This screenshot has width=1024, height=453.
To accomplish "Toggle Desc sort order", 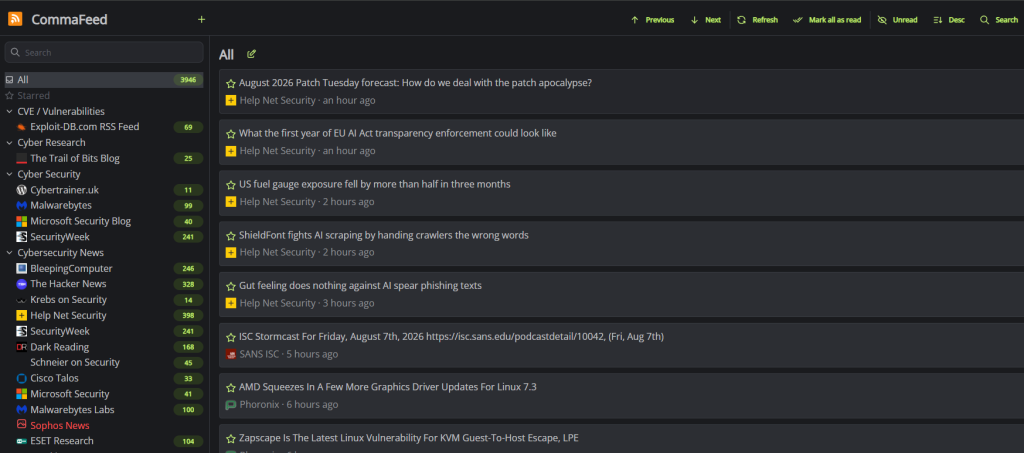I will click(x=949, y=20).
